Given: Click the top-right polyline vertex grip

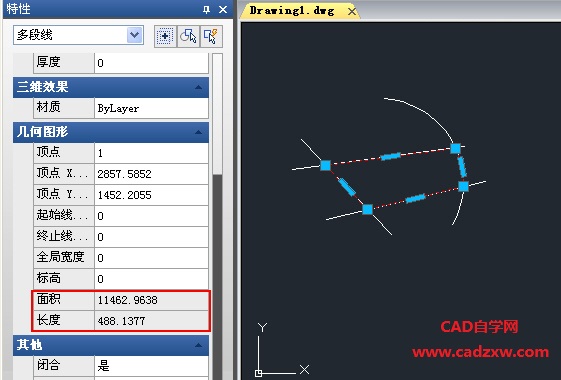Looking at the screenshot, I should (455, 148).
